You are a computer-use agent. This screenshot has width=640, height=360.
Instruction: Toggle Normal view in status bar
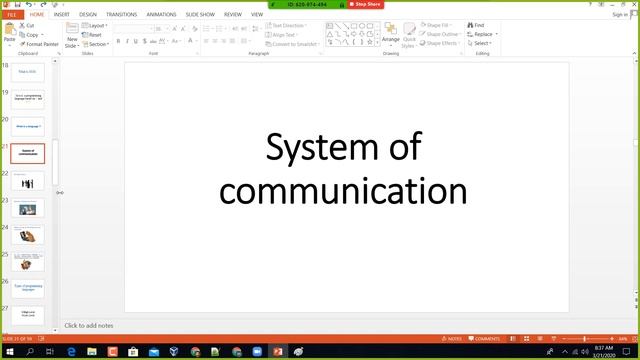pyautogui.click(x=513, y=339)
